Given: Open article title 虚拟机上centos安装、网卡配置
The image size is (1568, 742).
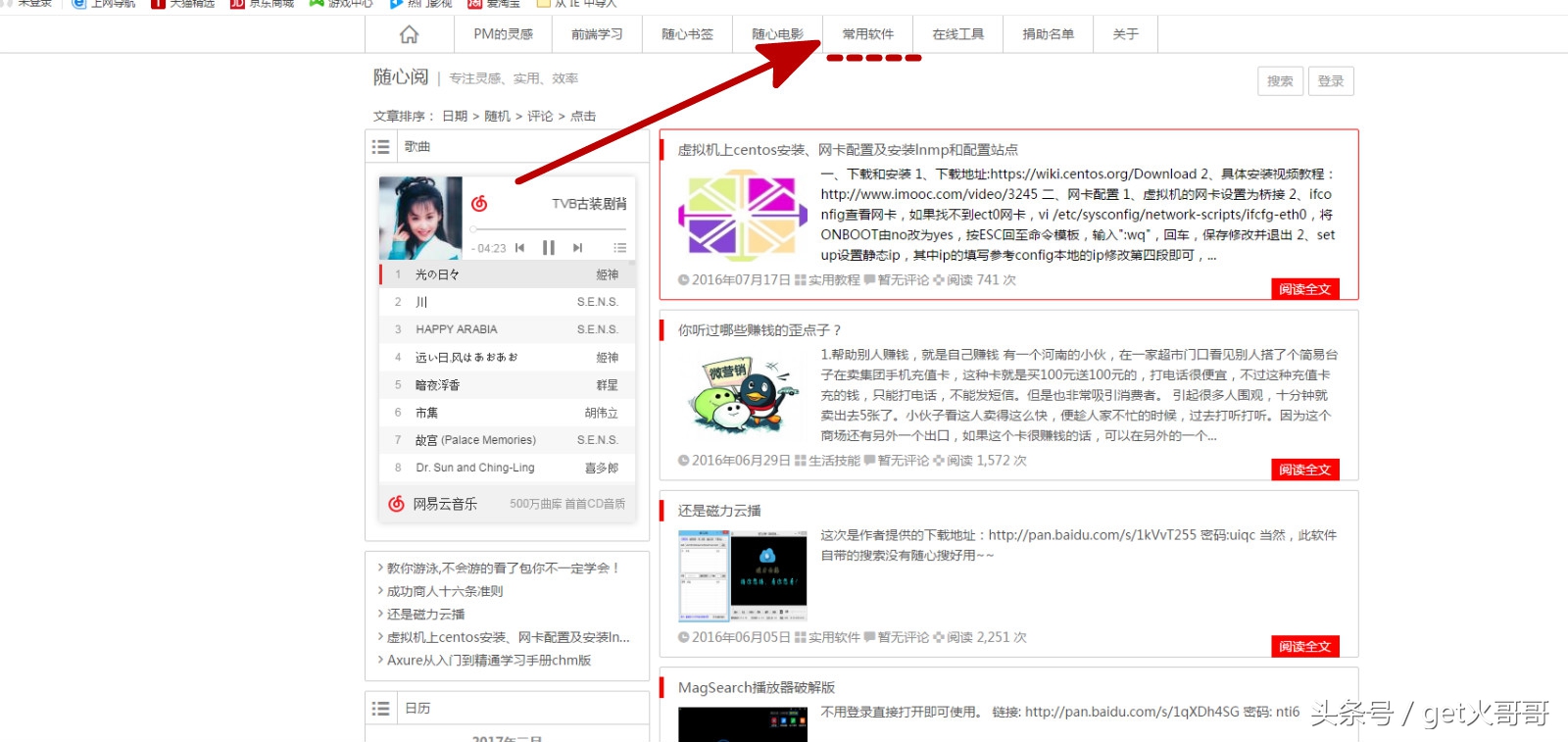Looking at the screenshot, I should coord(848,150).
